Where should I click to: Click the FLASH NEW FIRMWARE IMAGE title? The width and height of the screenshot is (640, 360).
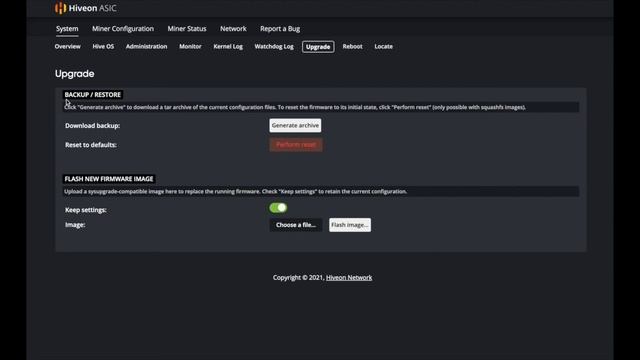(x=109, y=179)
